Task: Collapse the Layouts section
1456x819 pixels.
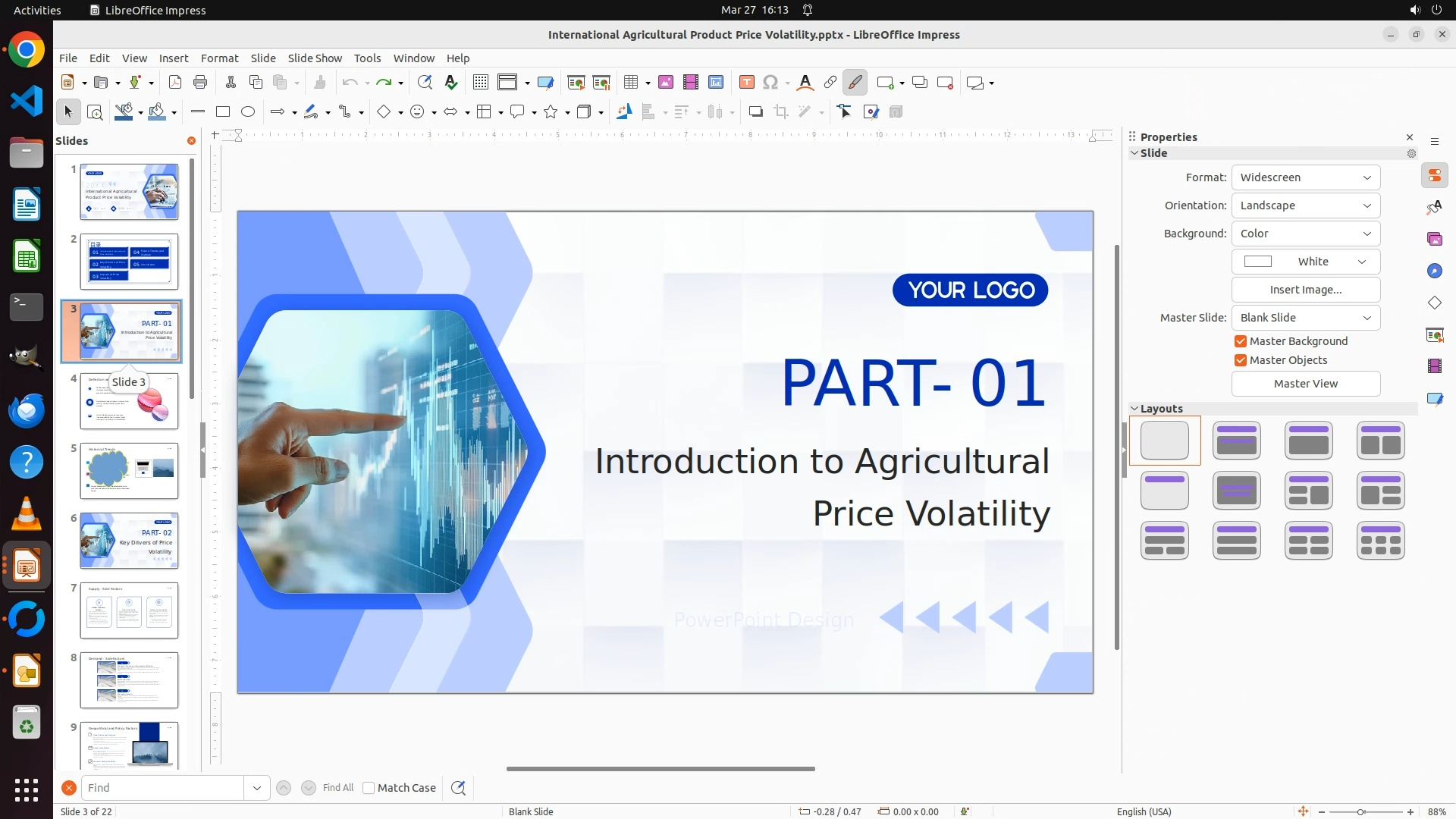Action: [1135, 409]
